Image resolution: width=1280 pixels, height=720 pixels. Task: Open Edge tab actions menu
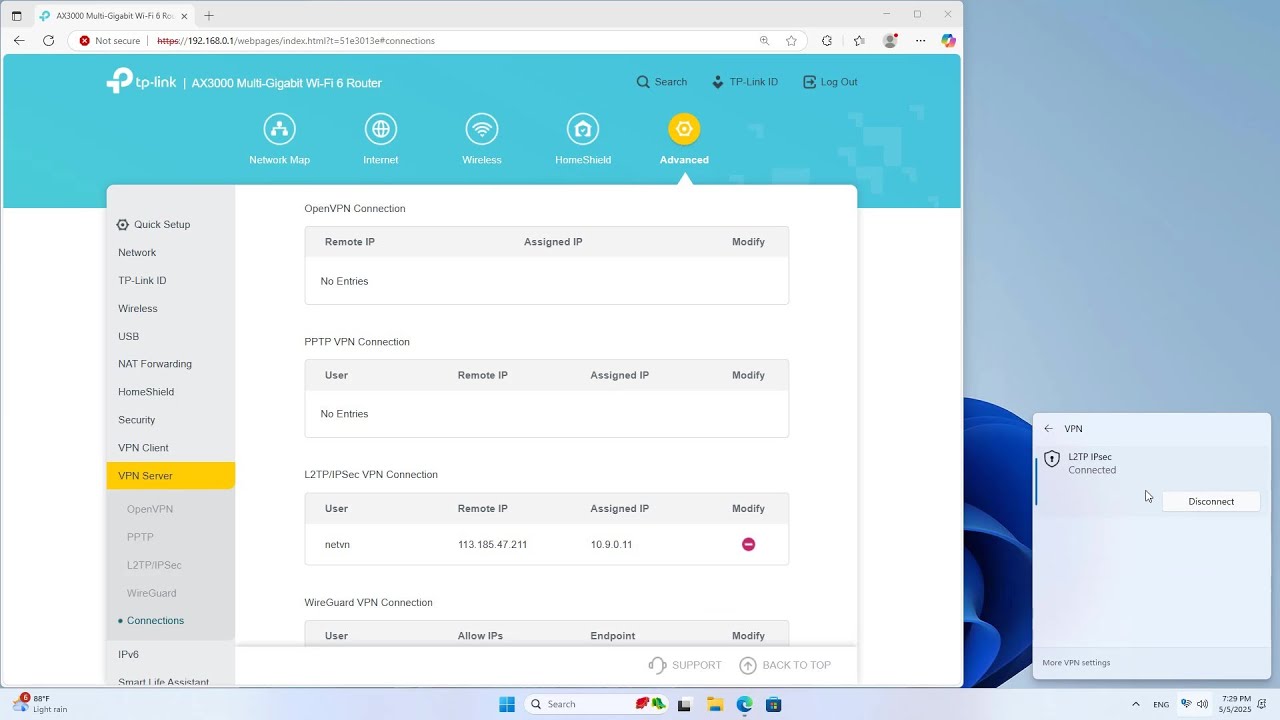(x=17, y=16)
